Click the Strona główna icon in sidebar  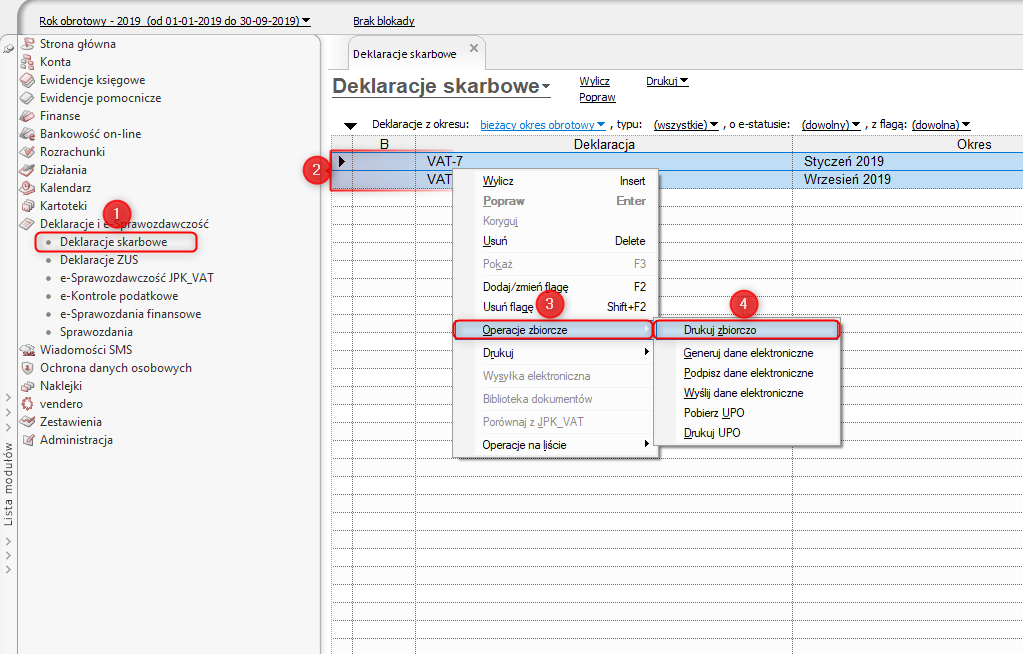(x=27, y=44)
